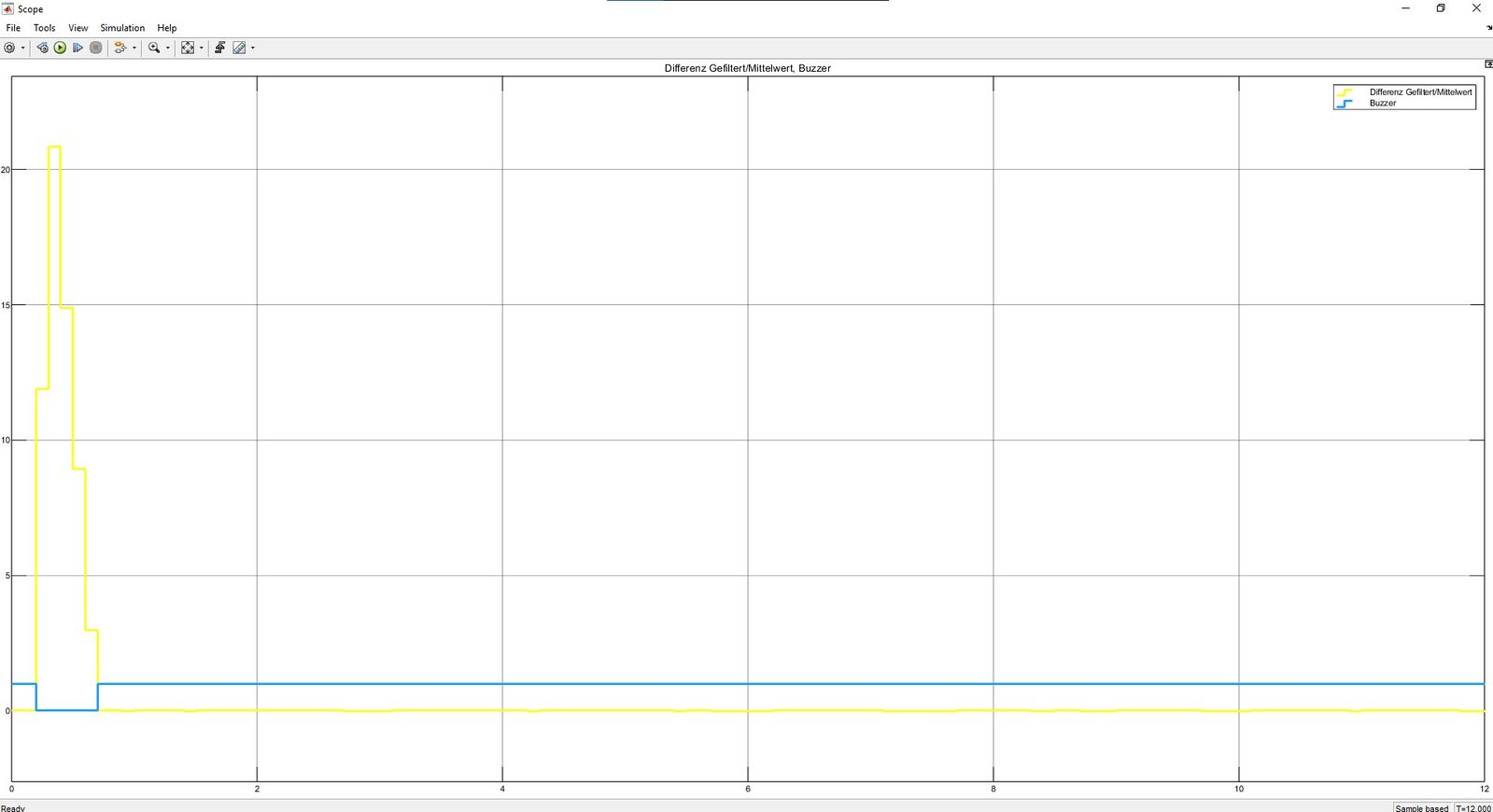The image size is (1493, 812).
Task: Click the Highlight Simulink Block icon
Action: click(120, 48)
